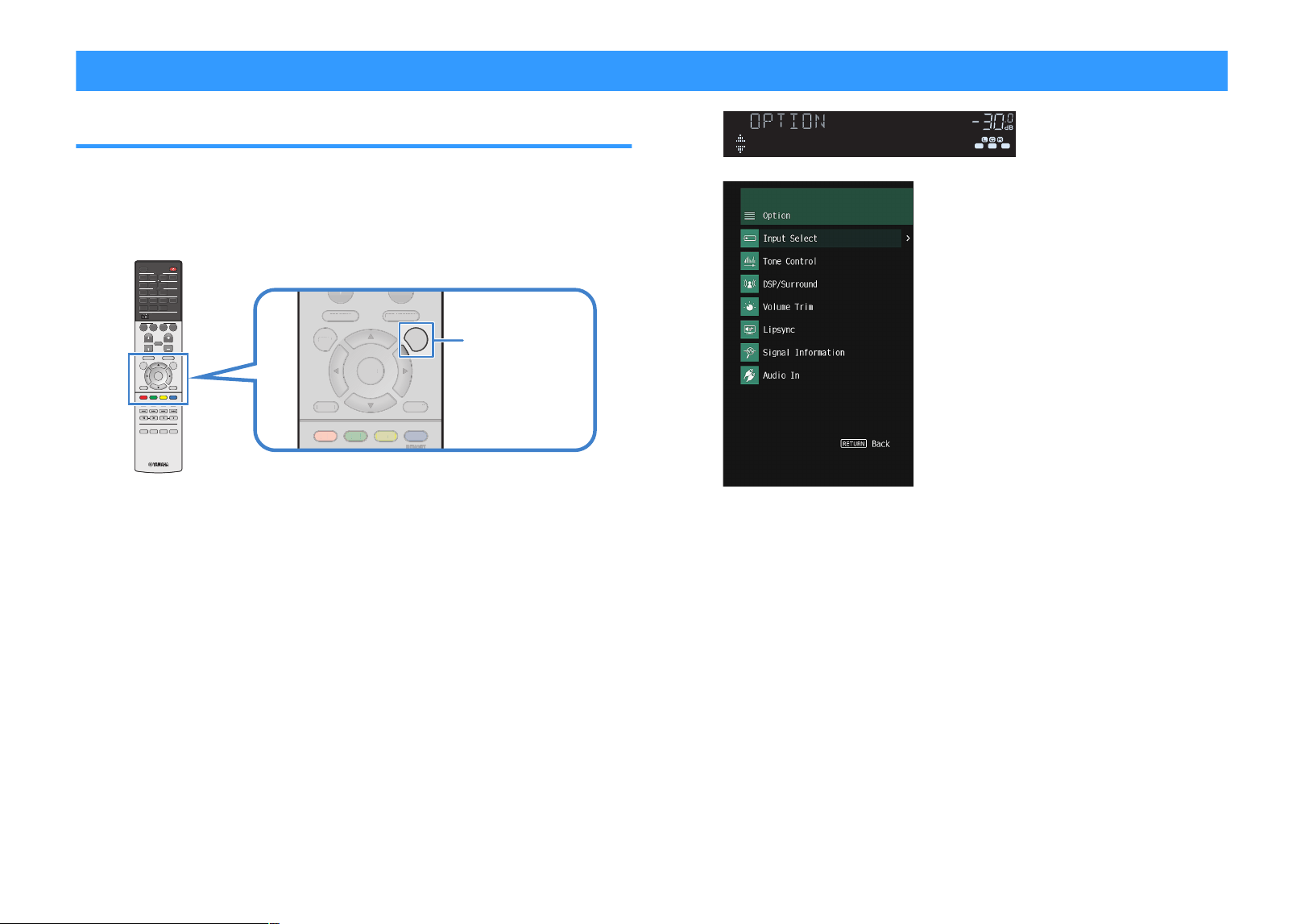Select the Input Select icon in Option menu

[x=749, y=238]
